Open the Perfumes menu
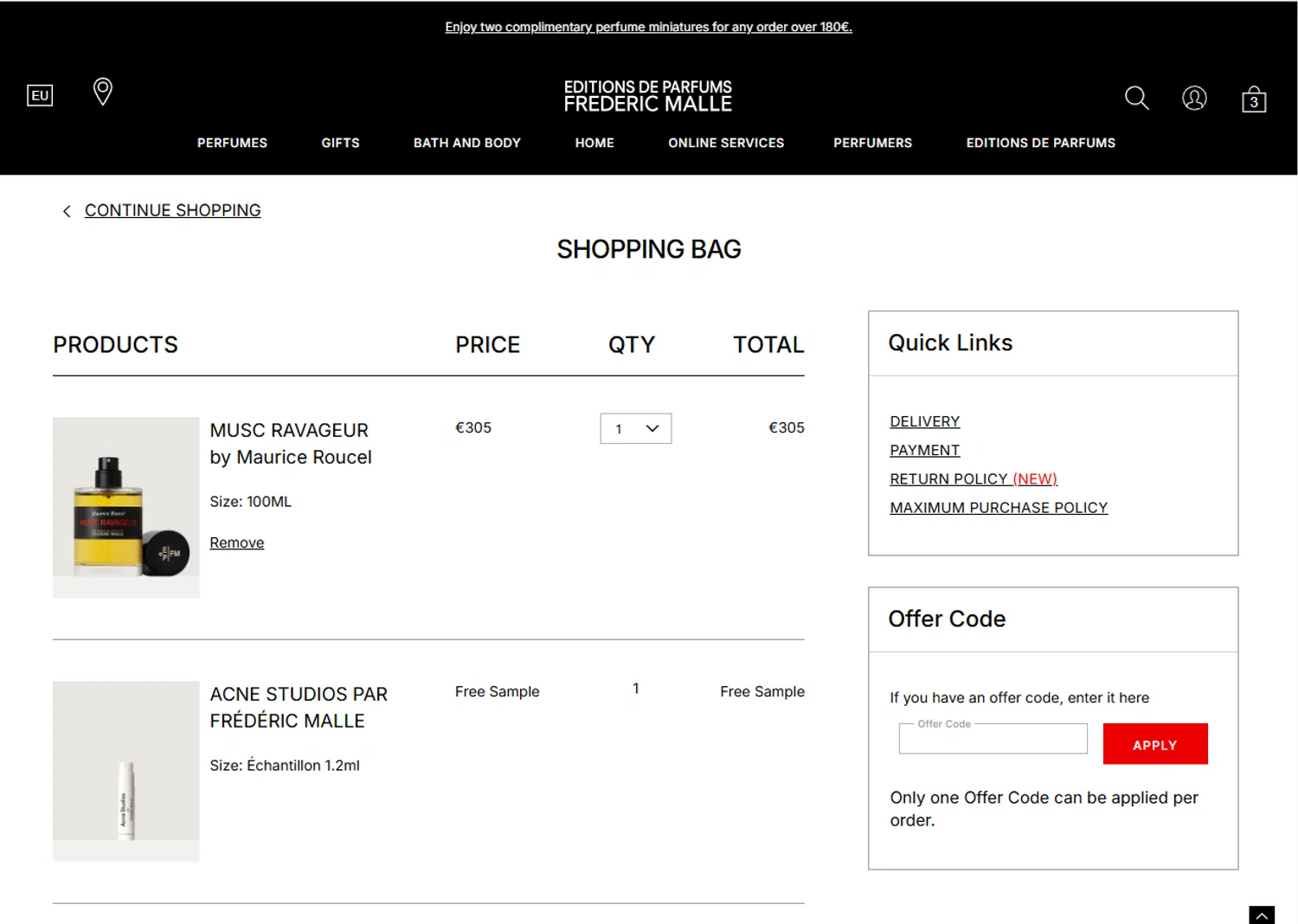 tap(232, 143)
